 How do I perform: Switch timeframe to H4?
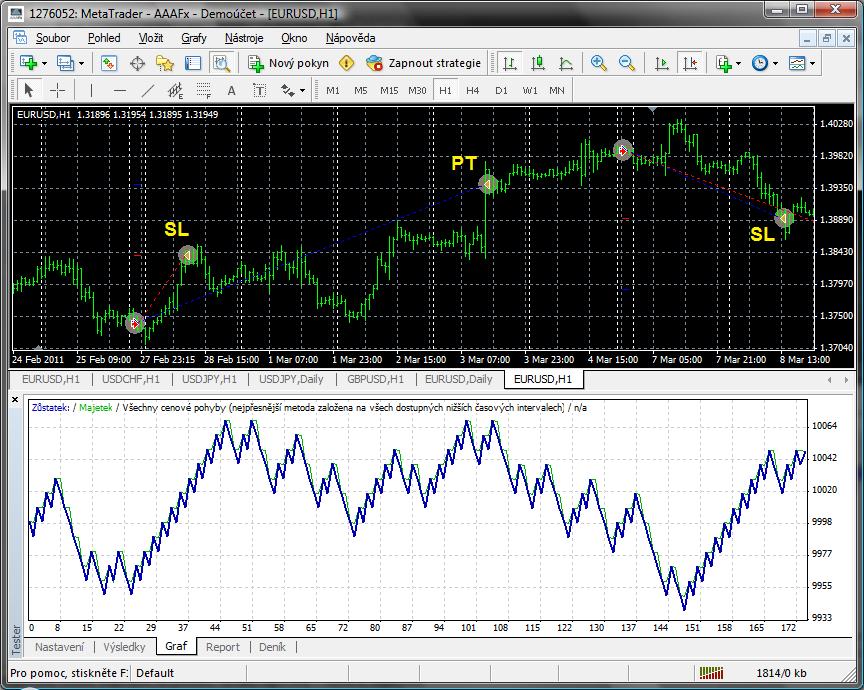pyautogui.click(x=473, y=90)
